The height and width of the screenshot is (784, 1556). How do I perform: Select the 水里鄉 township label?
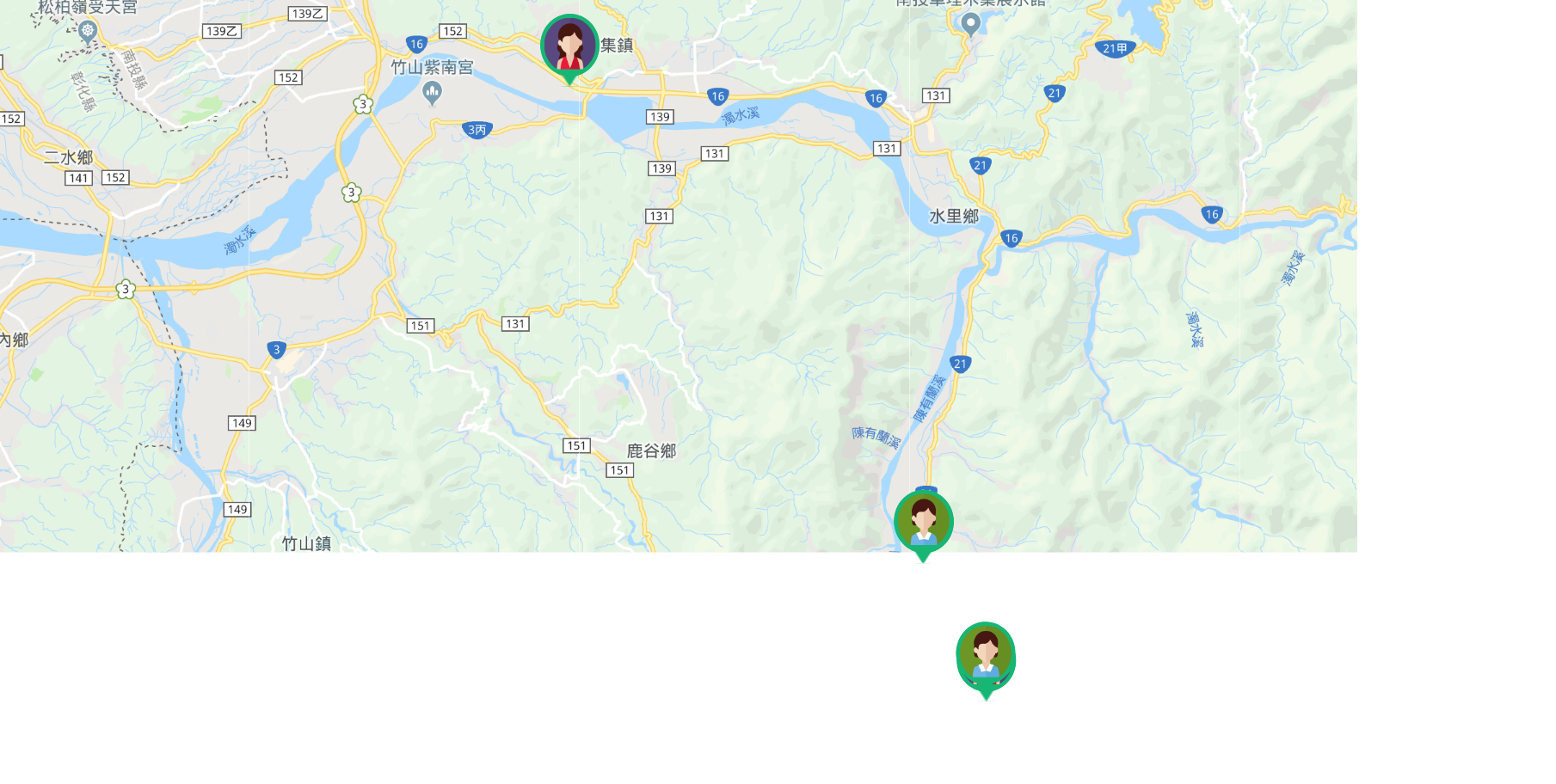coord(954,217)
